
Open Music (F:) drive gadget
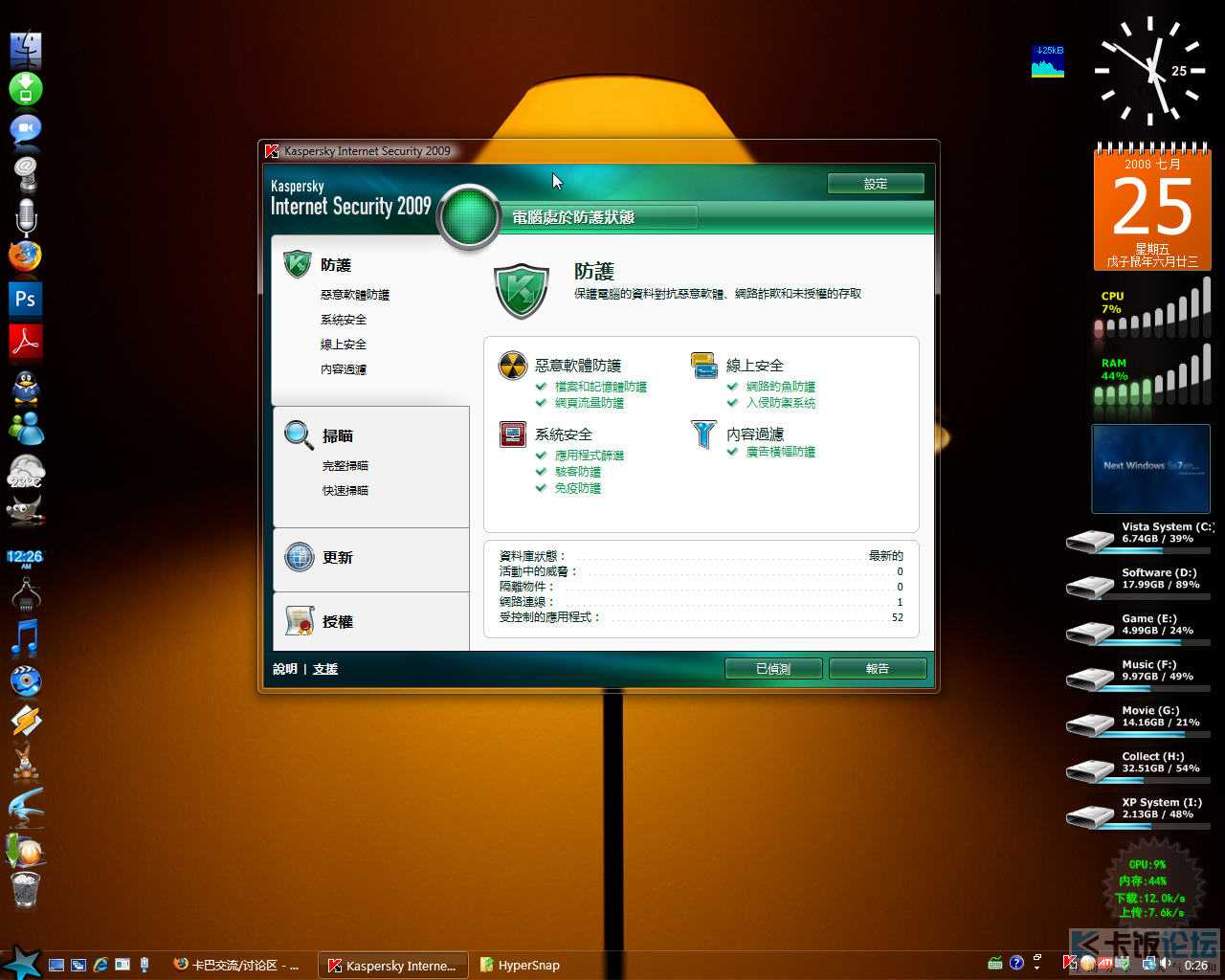point(1139,674)
